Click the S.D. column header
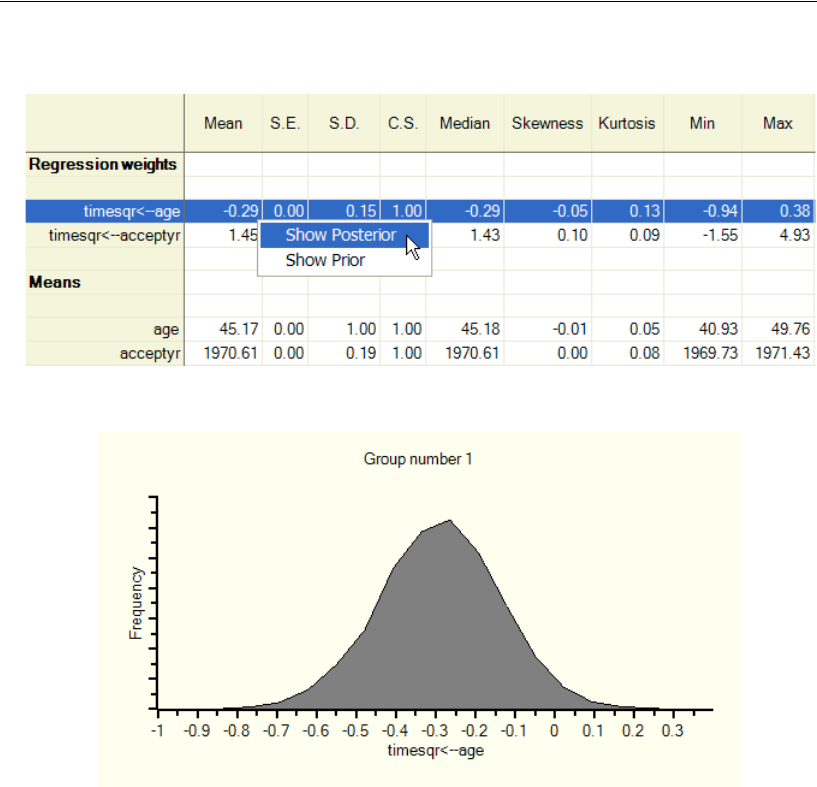The image size is (817, 787). coord(344,124)
